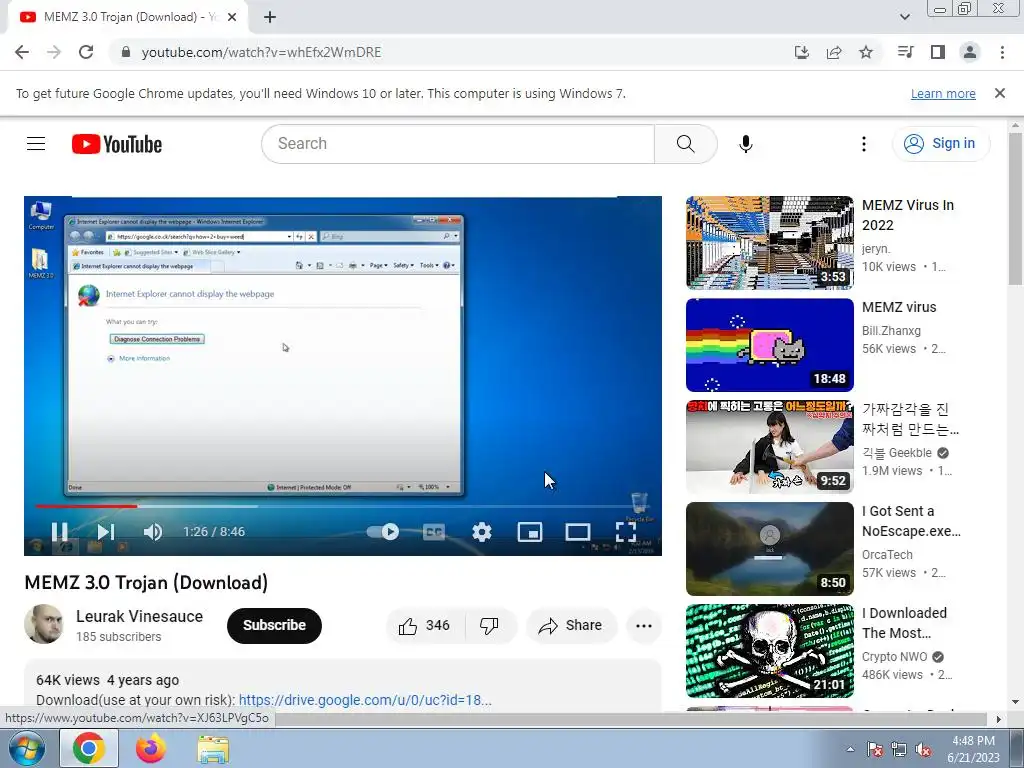1024x768 pixels.
Task: Click the OrcaTech channel name
Action: [887, 554]
